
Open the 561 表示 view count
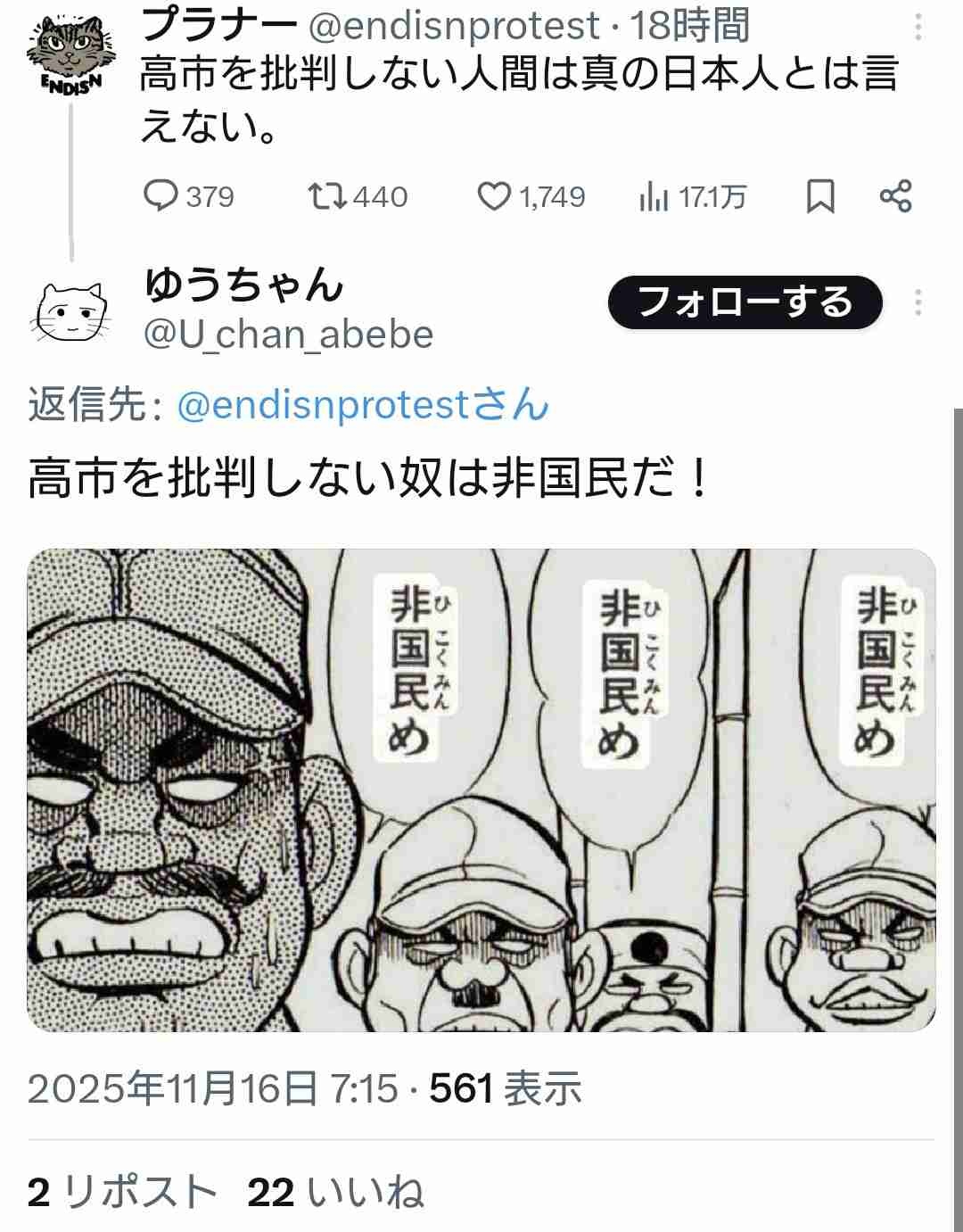pos(506,1088)
